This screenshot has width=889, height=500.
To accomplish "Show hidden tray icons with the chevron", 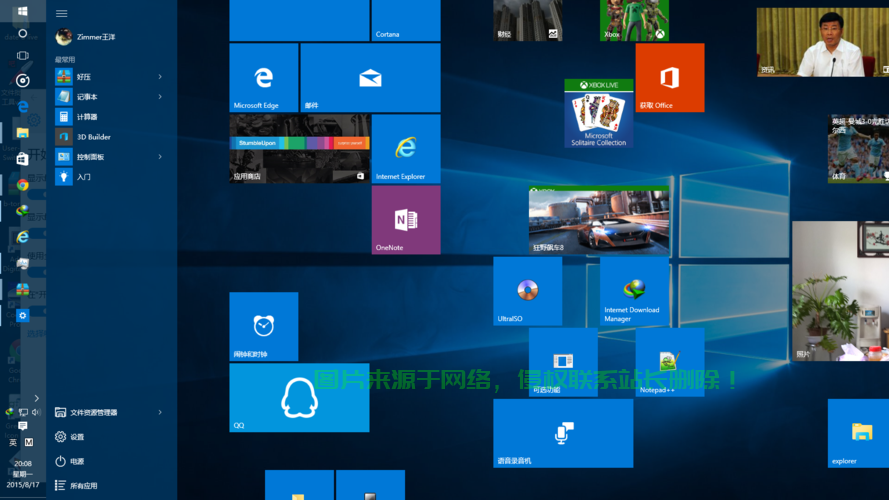I will pos(36,399).
